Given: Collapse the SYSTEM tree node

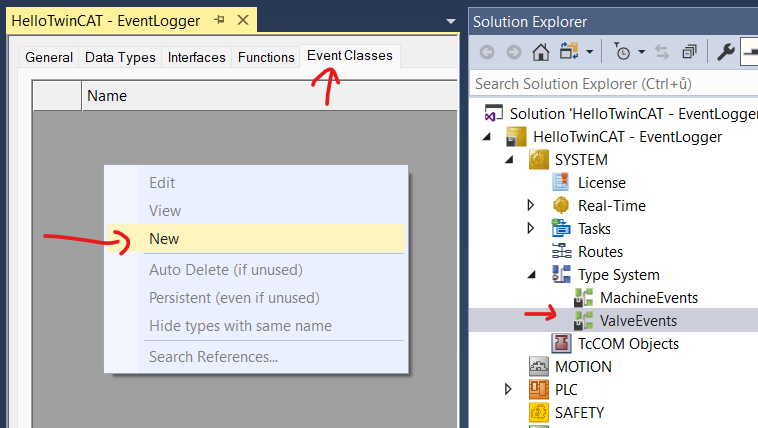Looking at the screenshot, I should pos(509,160).
